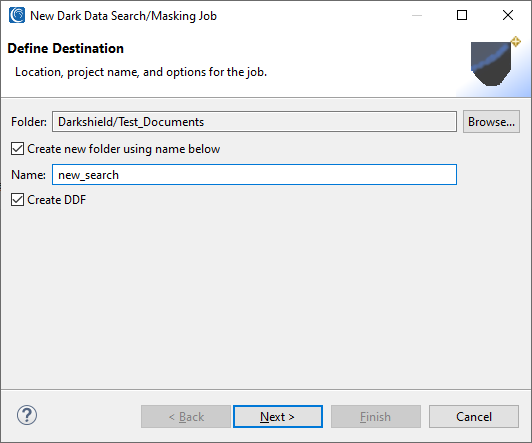Open the help icon at bottom left
This screenshot has height=443, width=532.
click(x=27, y=415)
